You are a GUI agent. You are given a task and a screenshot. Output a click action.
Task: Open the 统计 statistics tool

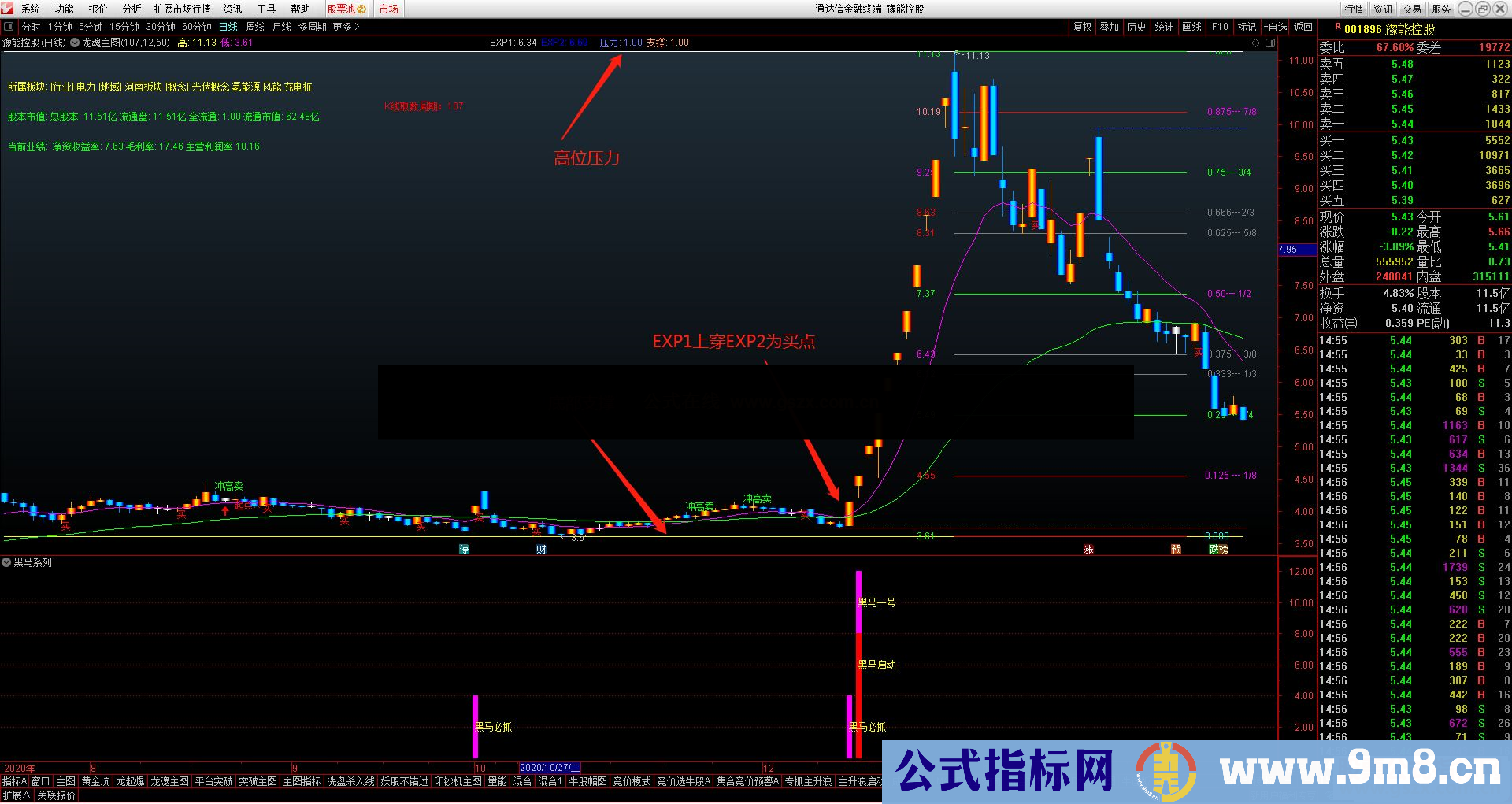(x=1164, y=26)
